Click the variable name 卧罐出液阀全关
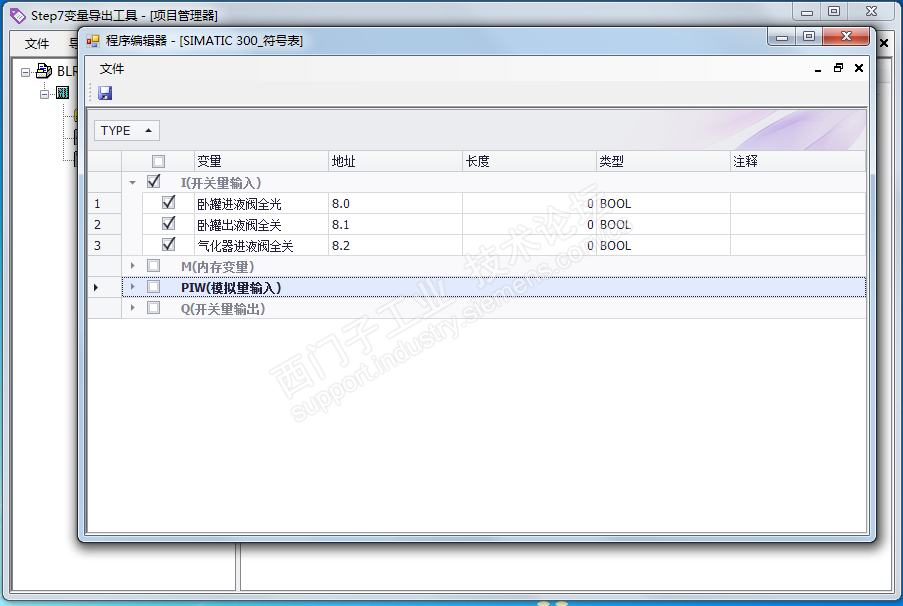 coord(239,225)
